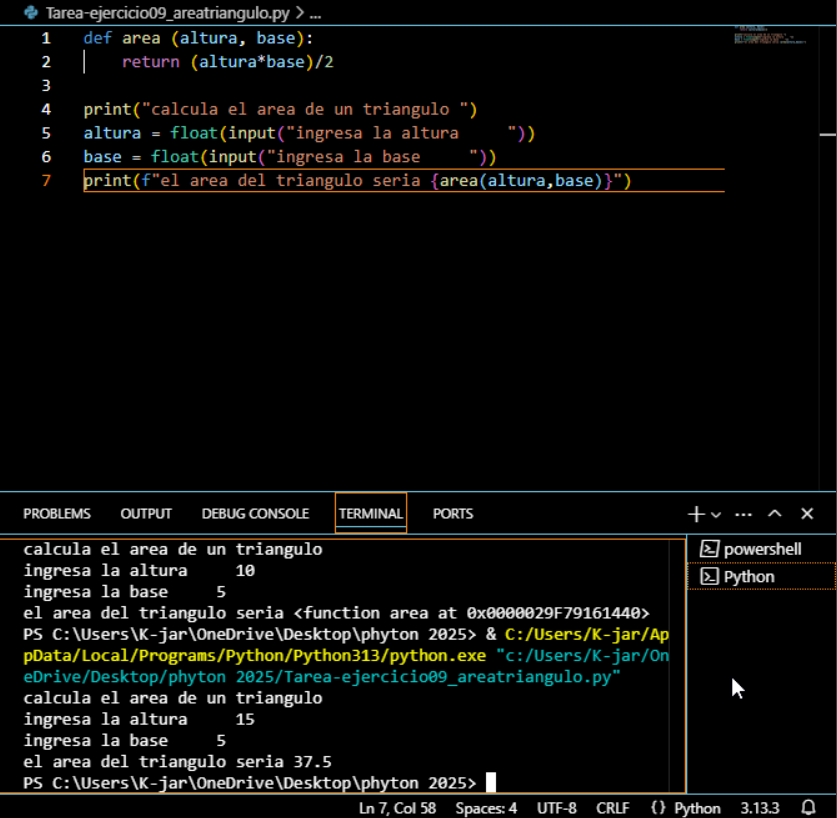Click the curly braces language icon in status bar
Viewport: 837px width, 818px height.
[658, 807]
